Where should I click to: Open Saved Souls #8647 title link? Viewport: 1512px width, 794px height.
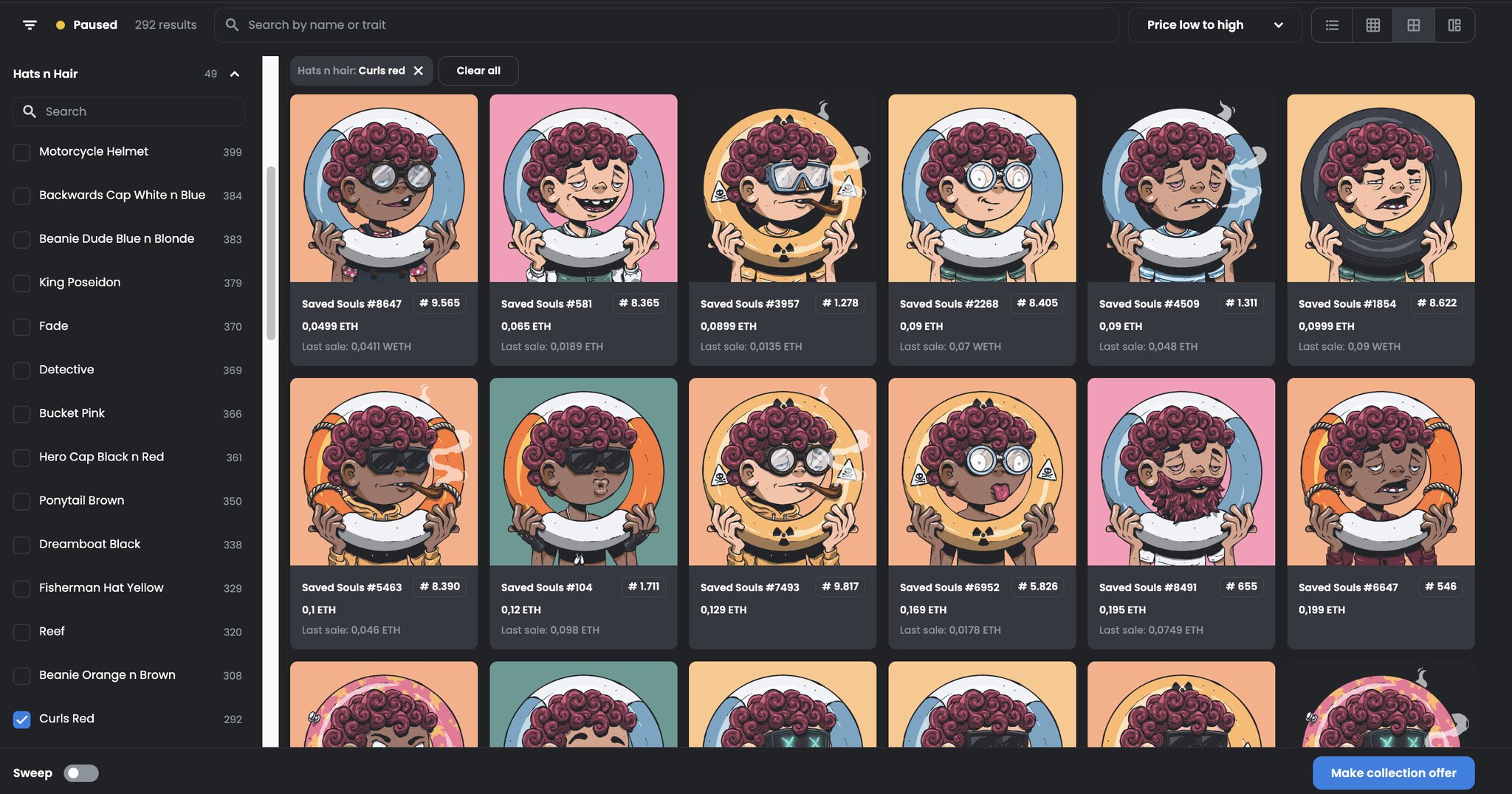tap(351, 304)
